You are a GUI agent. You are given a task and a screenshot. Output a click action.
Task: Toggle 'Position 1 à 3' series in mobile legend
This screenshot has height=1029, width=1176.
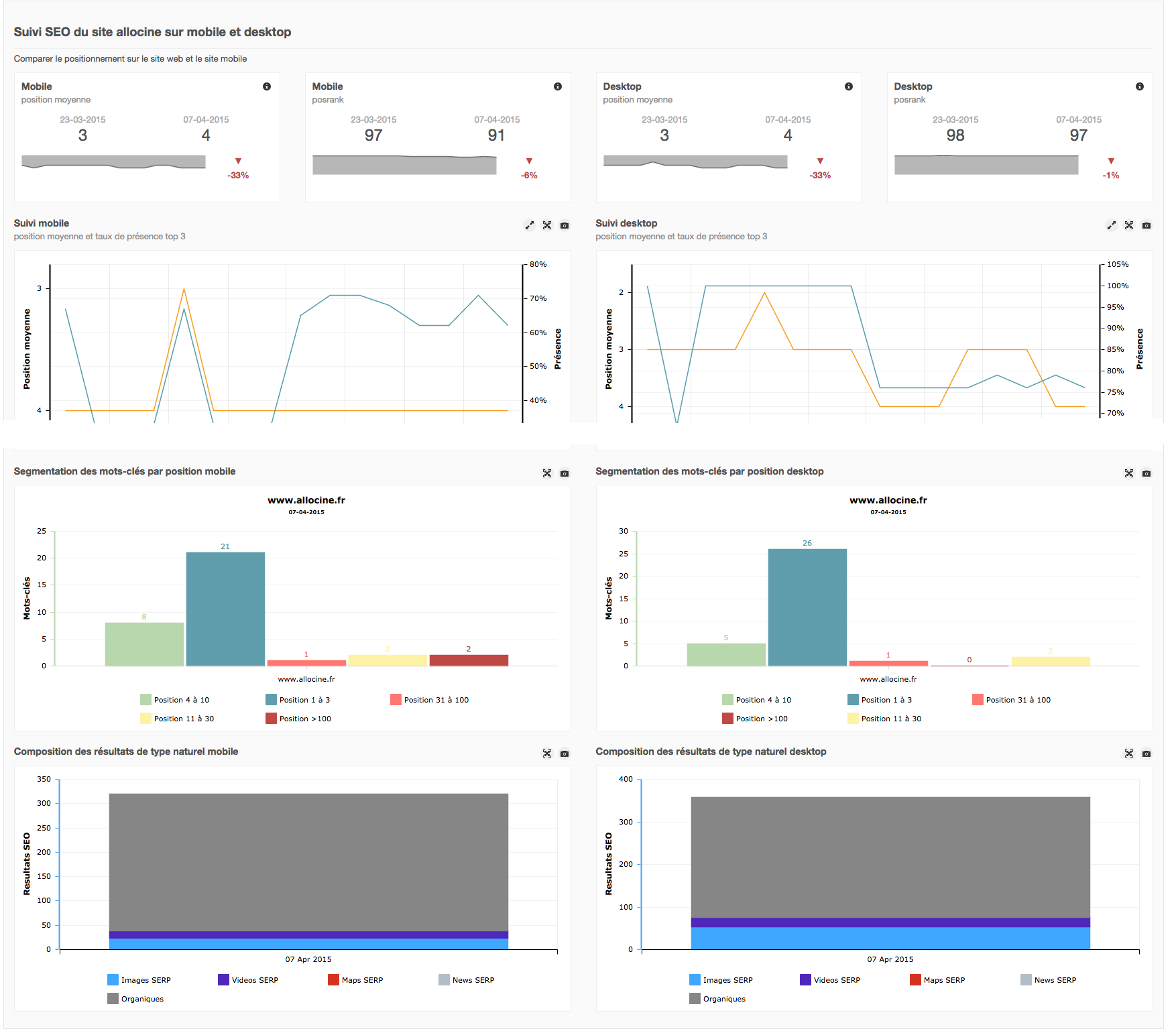coord(298,700)
